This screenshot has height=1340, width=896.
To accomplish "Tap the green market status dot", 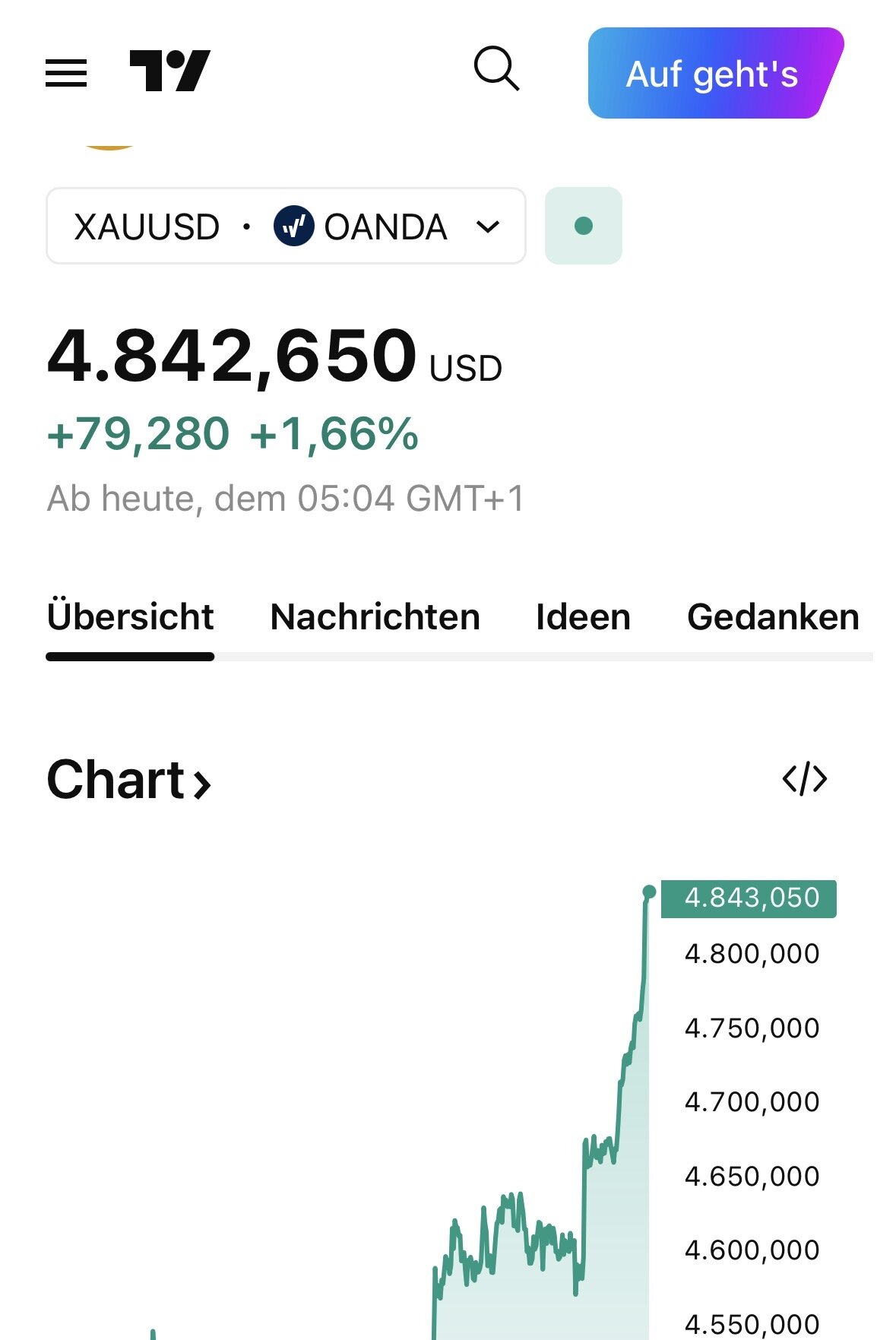I will click(x=584, y=226).
